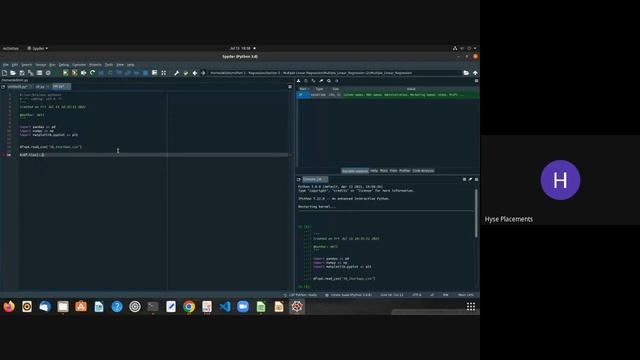Open the Help menu in the menu bar
The height and width of the screenshot is (360, 640).
tap(130, 64)
